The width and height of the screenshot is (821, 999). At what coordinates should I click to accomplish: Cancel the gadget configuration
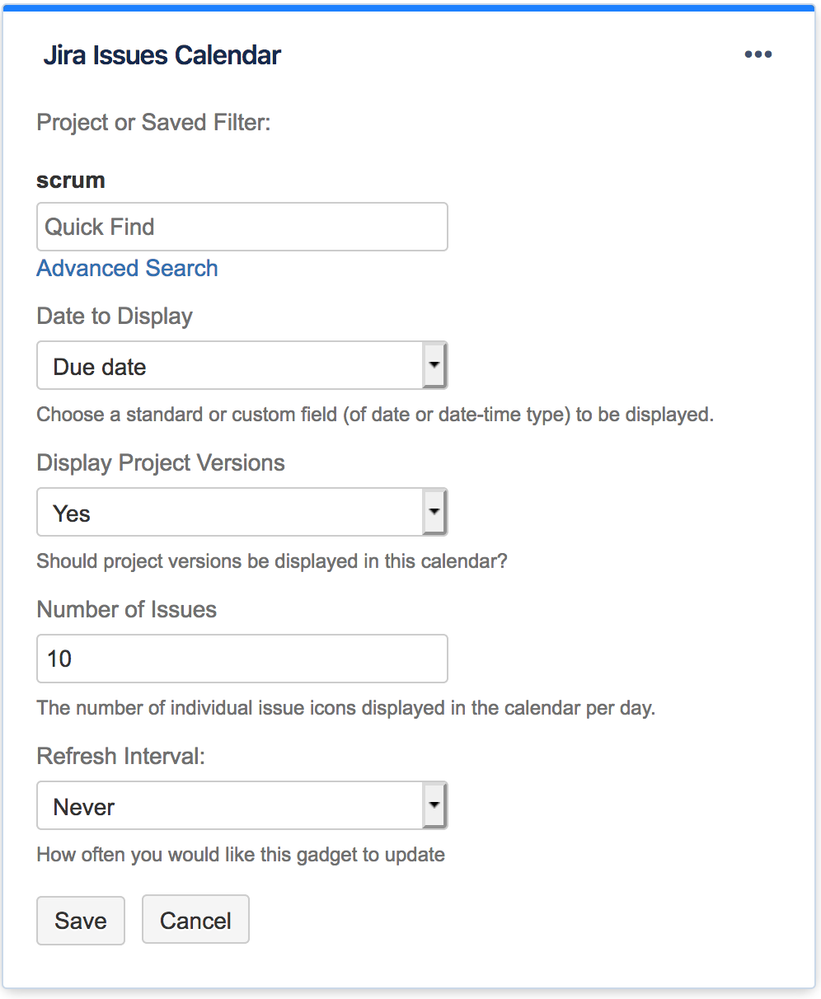(x=195, y=920)
